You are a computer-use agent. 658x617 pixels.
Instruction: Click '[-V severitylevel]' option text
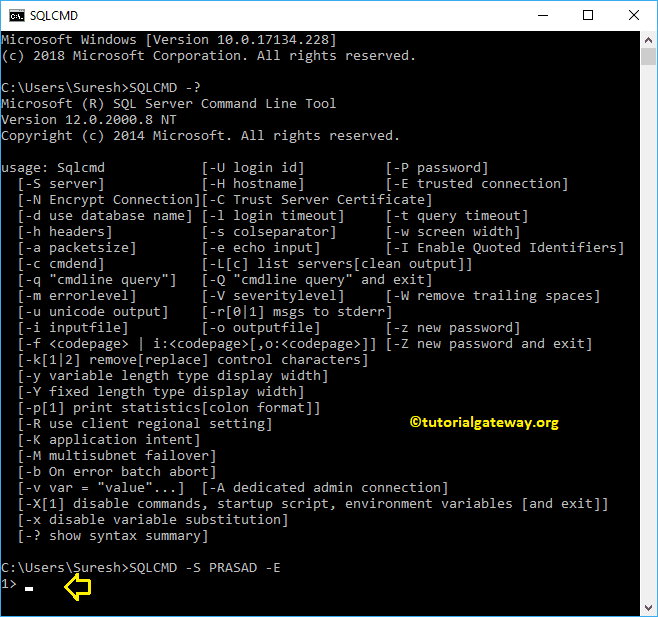tap(273, 296)
